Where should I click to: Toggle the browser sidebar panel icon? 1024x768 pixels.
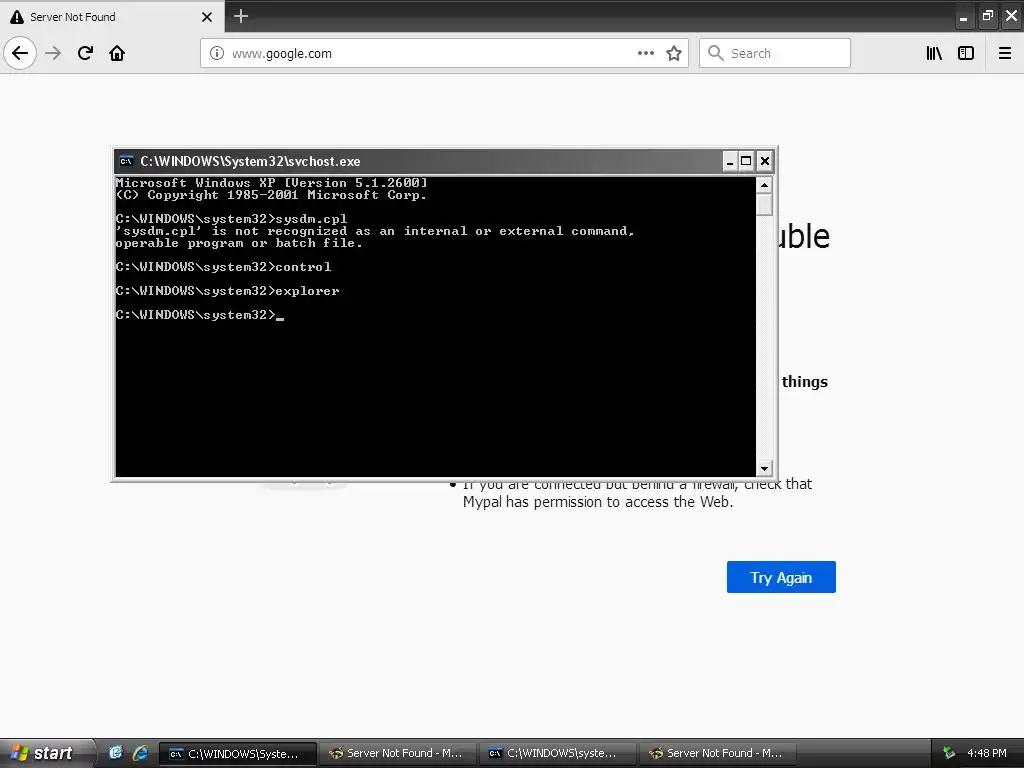[x=966, y=54]
